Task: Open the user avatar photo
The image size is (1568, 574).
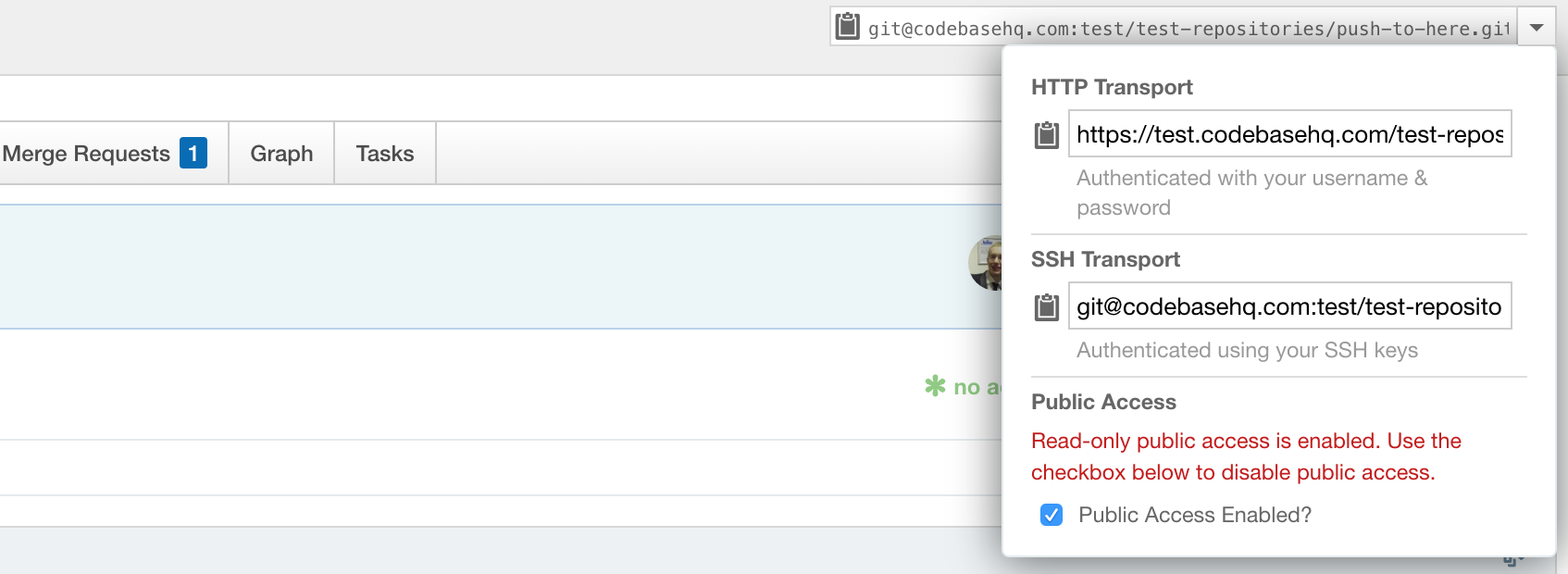Action: click(x=985, y=263)
